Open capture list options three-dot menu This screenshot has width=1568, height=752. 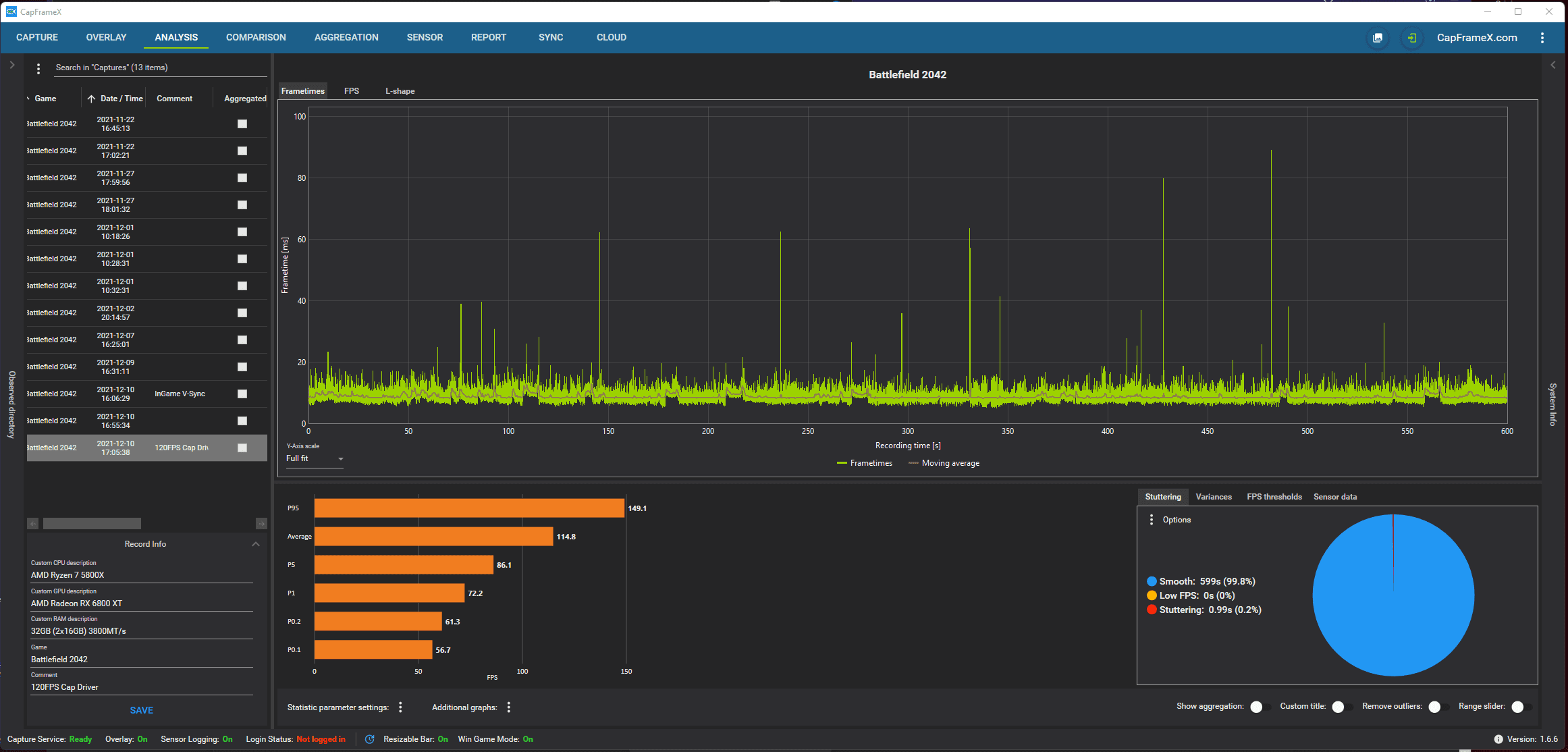[38, 68]
